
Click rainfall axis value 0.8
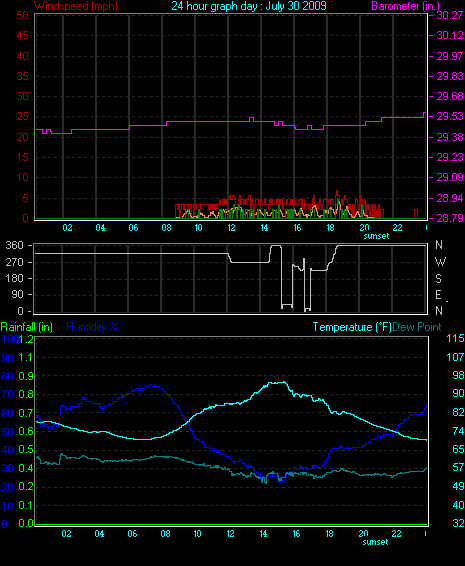pos(26,394)
